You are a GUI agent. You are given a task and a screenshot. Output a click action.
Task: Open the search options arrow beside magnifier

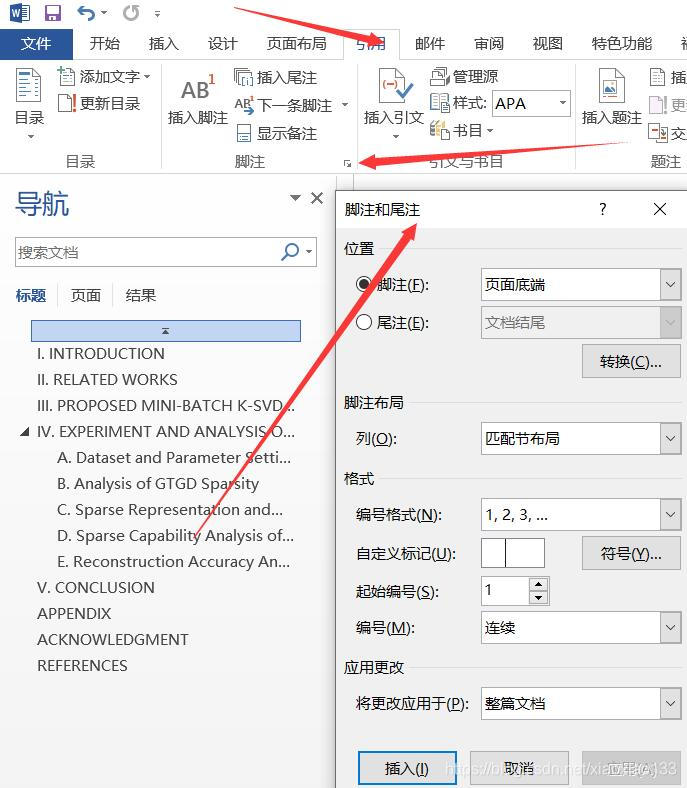click(x=309, y=252)
